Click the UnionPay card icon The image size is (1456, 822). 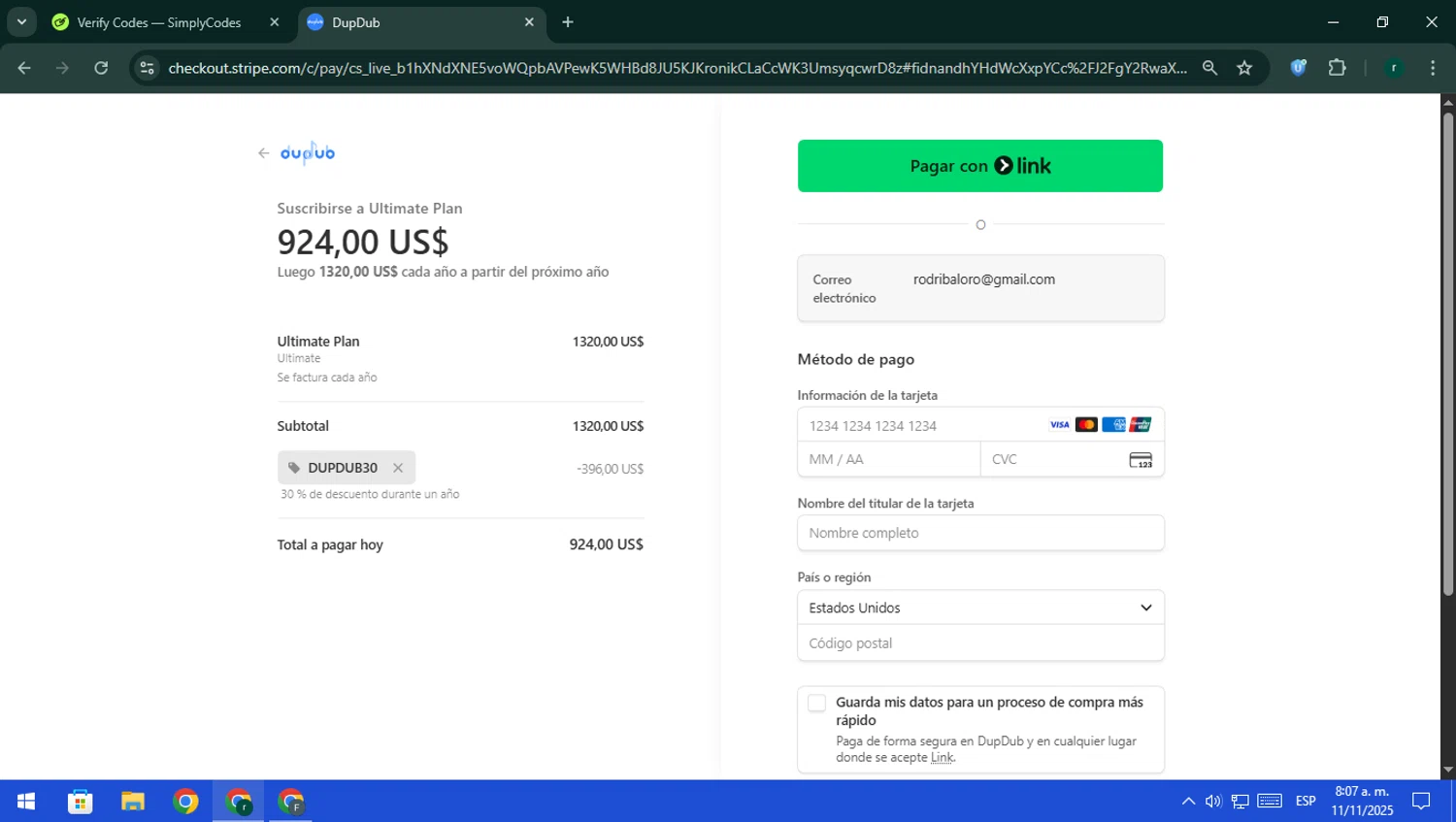pyautogui.click(x=1141, y=425)
